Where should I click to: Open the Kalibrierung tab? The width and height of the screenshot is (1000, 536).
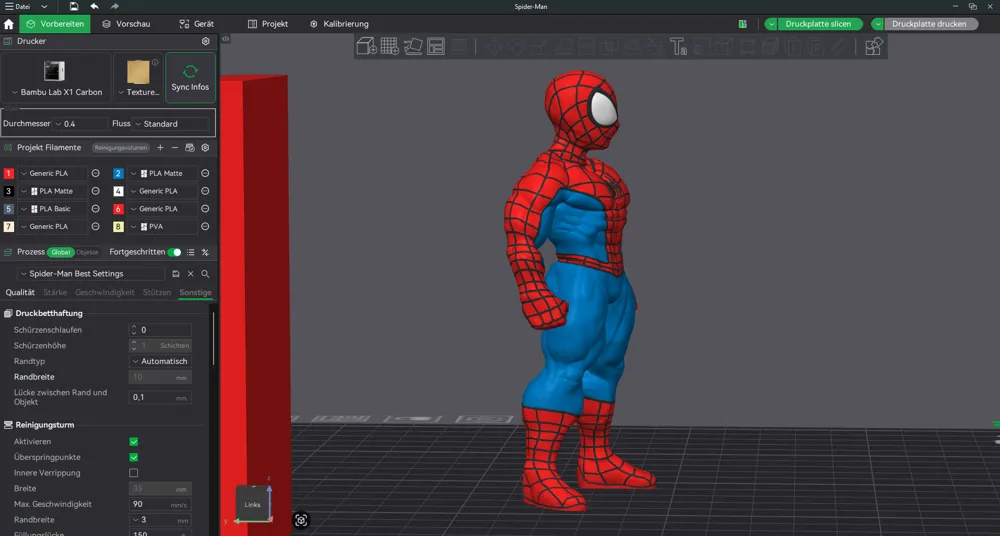point(339,24)
